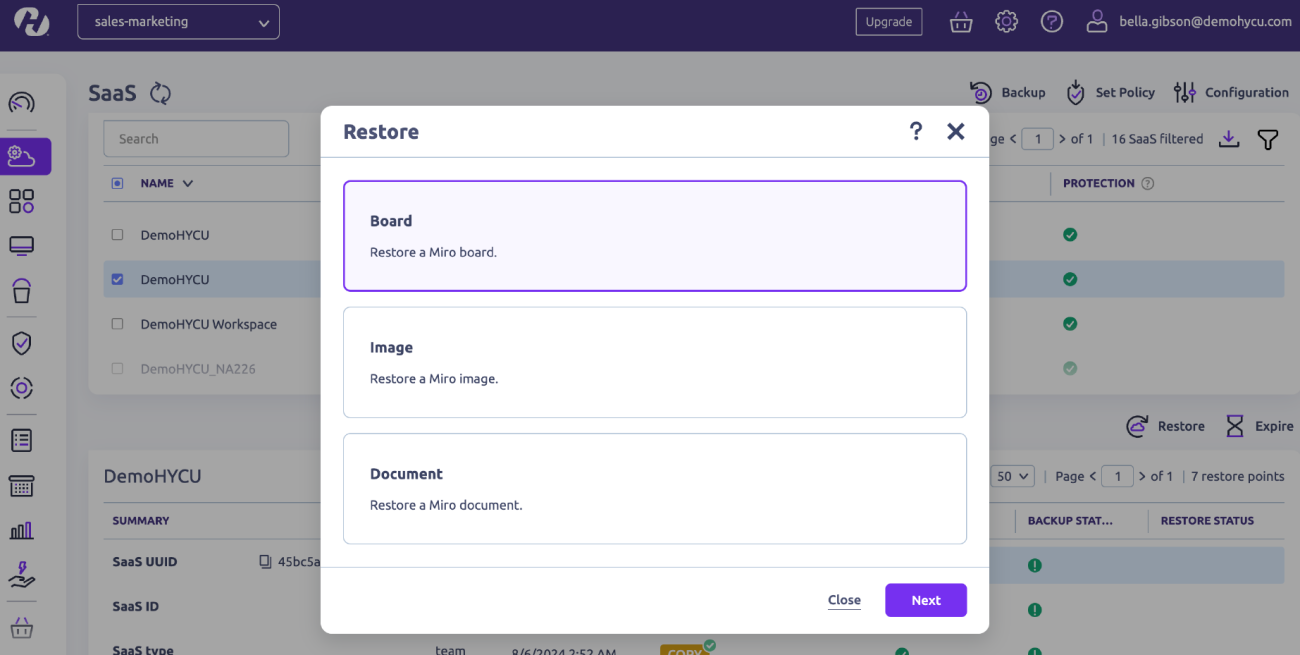Check the DemoHYCU Workspace checkbox
The height and width of the screenshot is (655, 1300).
[x=117, y=324]
